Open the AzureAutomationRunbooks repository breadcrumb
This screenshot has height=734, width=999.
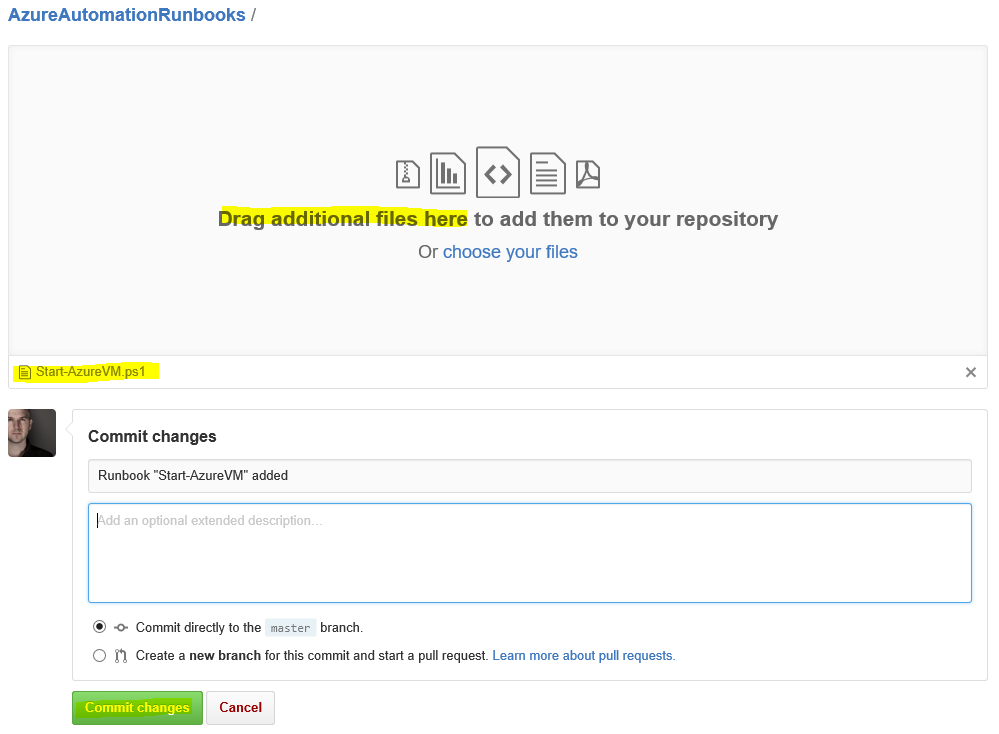(x=127, y=15)
